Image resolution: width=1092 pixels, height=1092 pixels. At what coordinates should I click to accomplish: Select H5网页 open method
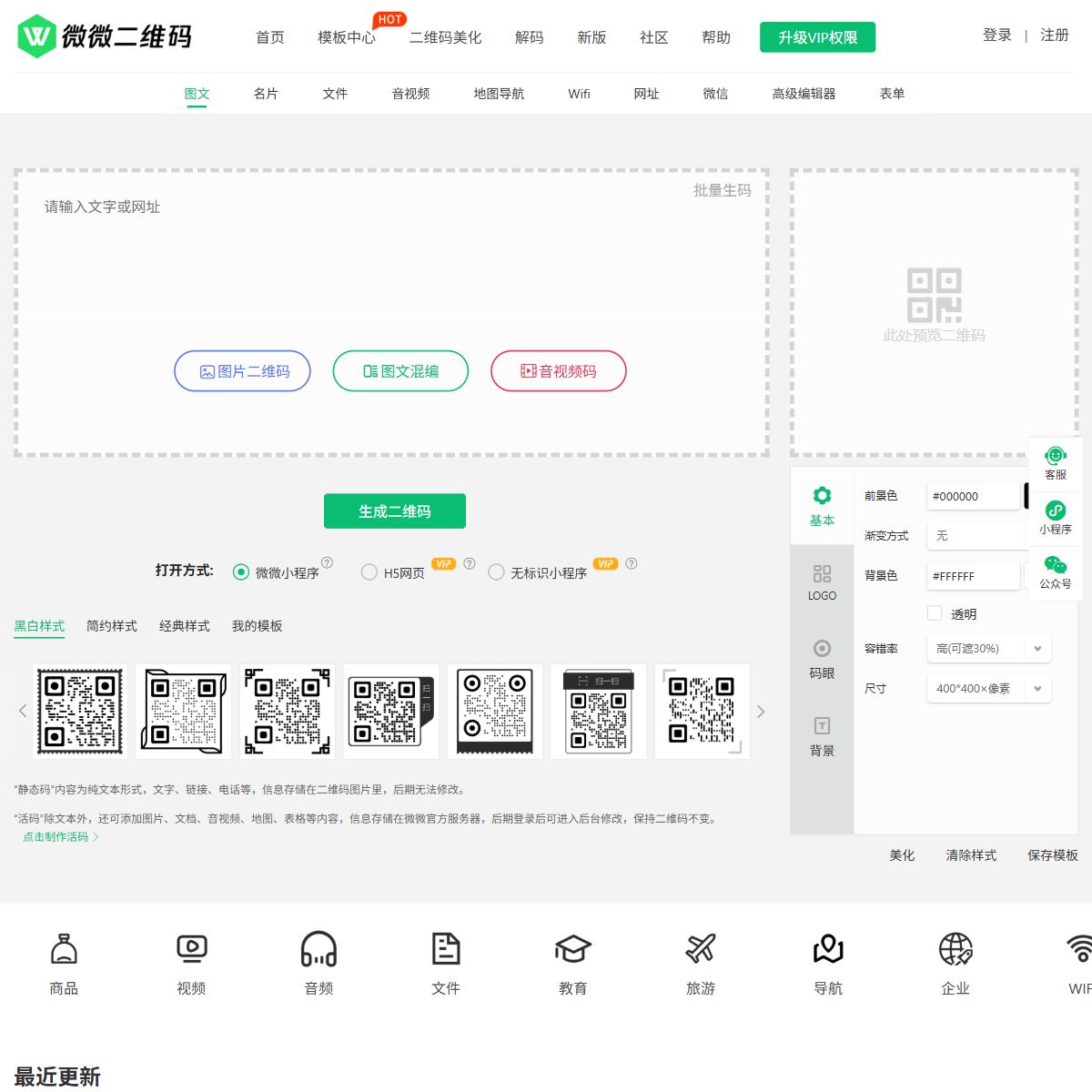[369, 572]
